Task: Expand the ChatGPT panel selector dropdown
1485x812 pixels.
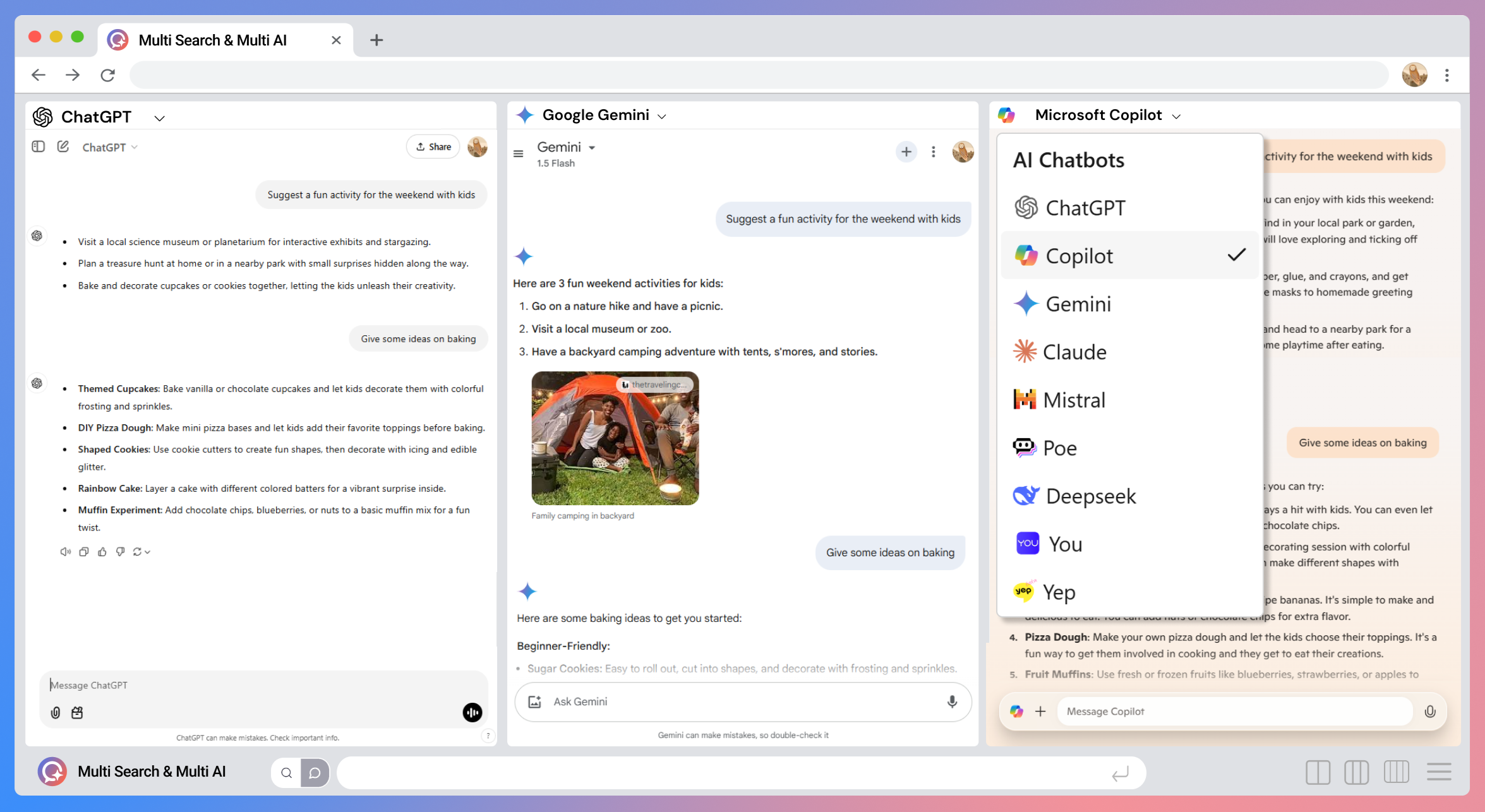Action: [x=159, y=118]
